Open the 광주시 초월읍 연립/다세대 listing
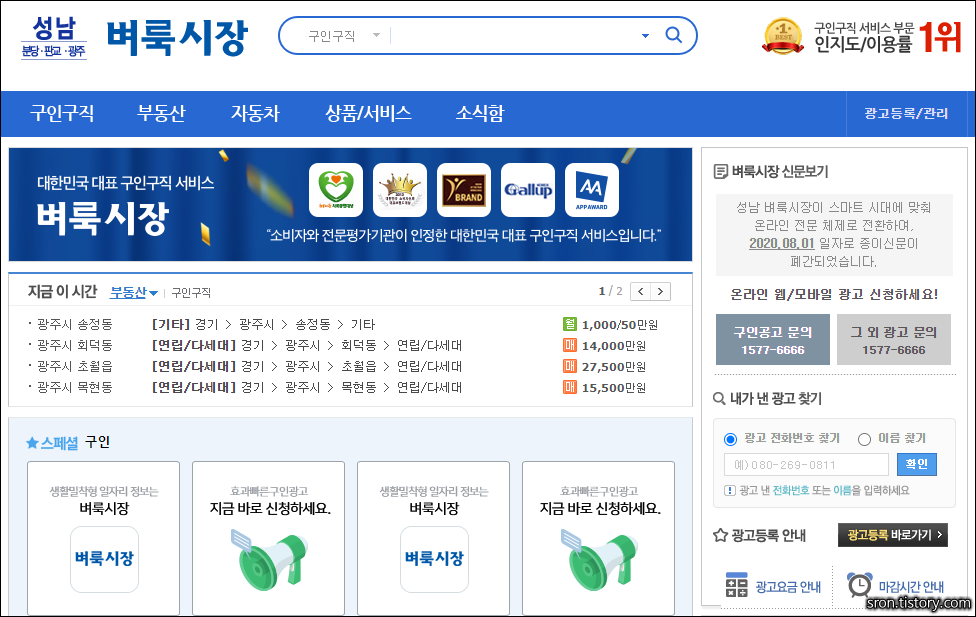The height and width of the screenshot is (617, 976). [x=307, y=366]
